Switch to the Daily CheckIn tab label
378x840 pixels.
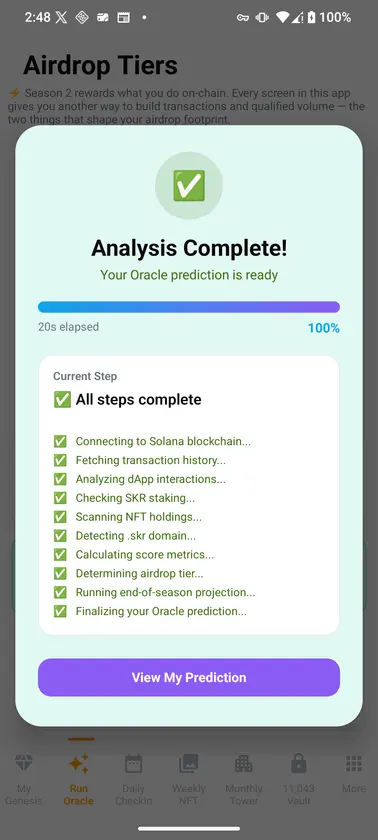pyautogui.click(x=133, y=794)
